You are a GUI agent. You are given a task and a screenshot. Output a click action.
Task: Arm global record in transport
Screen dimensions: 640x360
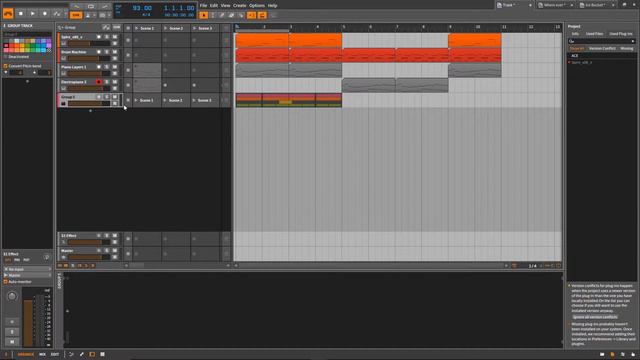point(45,13)
